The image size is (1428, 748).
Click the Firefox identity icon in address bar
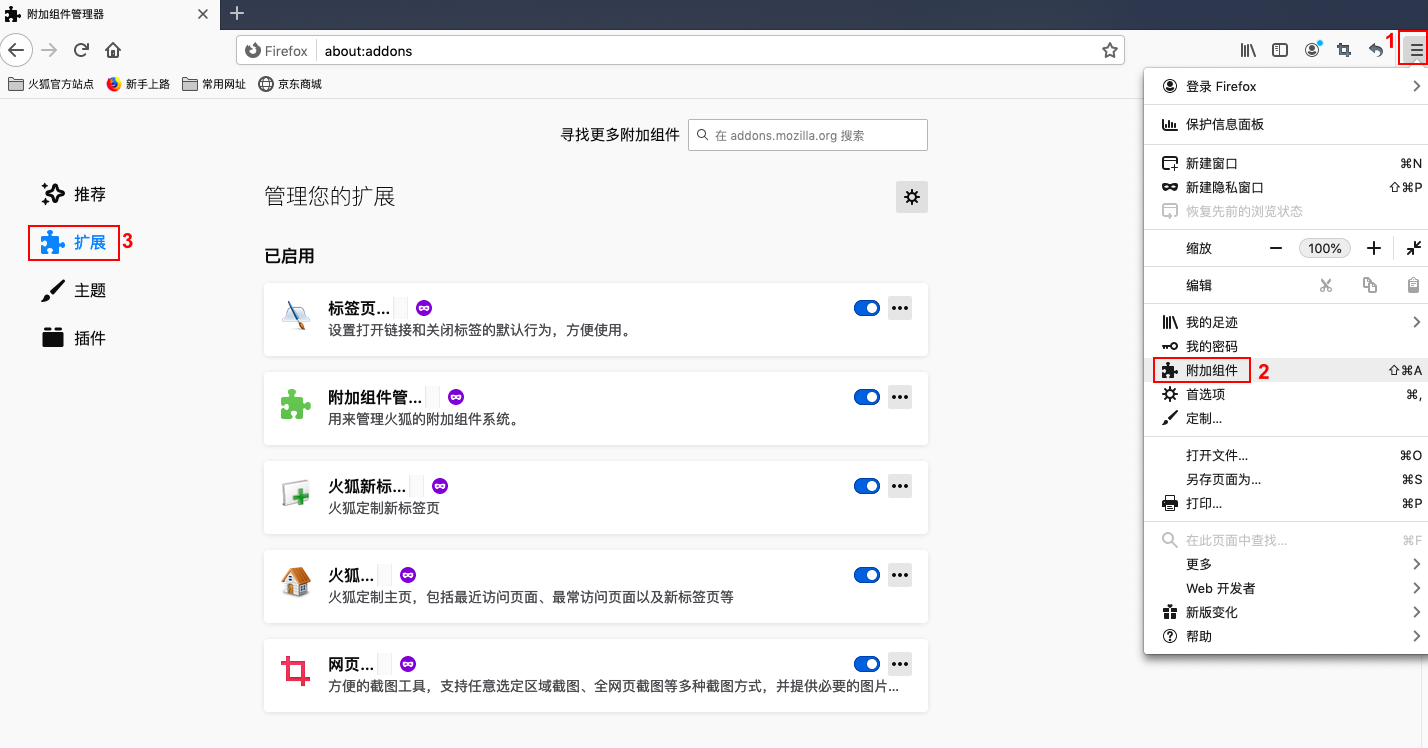tap(277, 51)
